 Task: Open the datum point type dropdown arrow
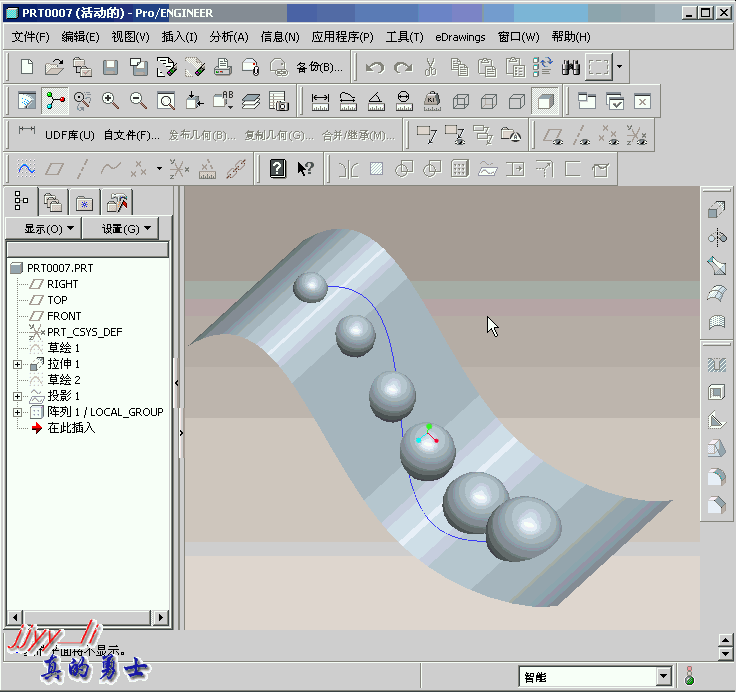(159, 169)
